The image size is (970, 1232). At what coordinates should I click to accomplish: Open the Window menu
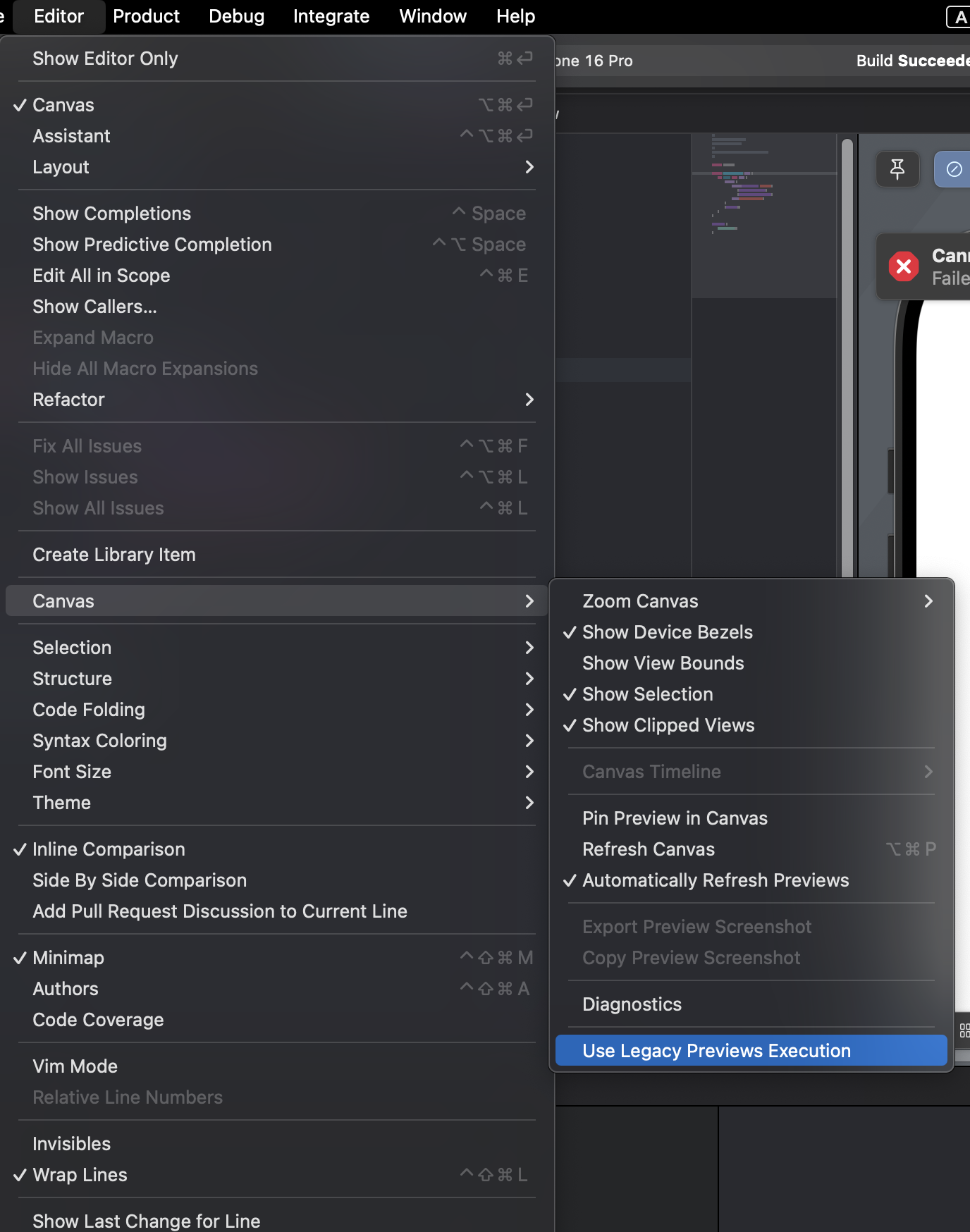pos(433,16)
